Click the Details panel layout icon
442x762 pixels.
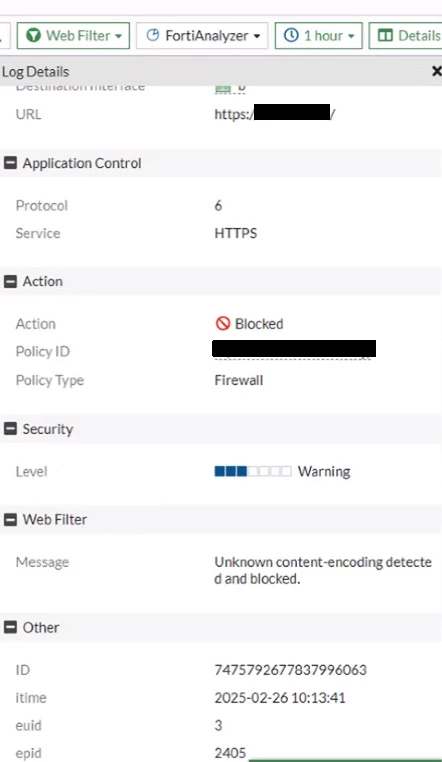click(385, 35)
